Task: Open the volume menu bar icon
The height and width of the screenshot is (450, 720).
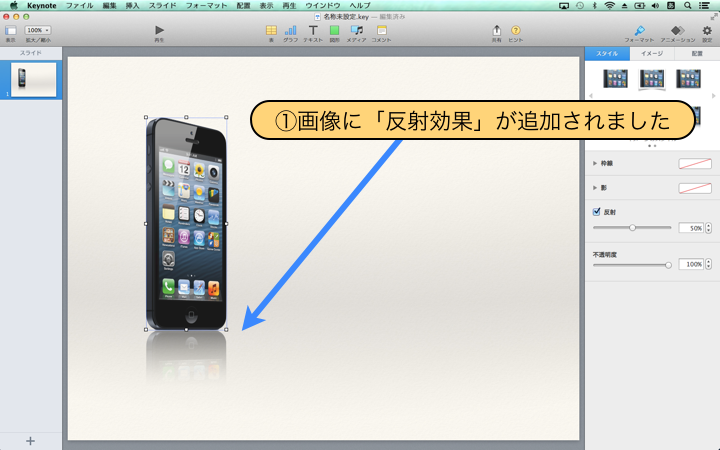Action: tap(655, 6)
